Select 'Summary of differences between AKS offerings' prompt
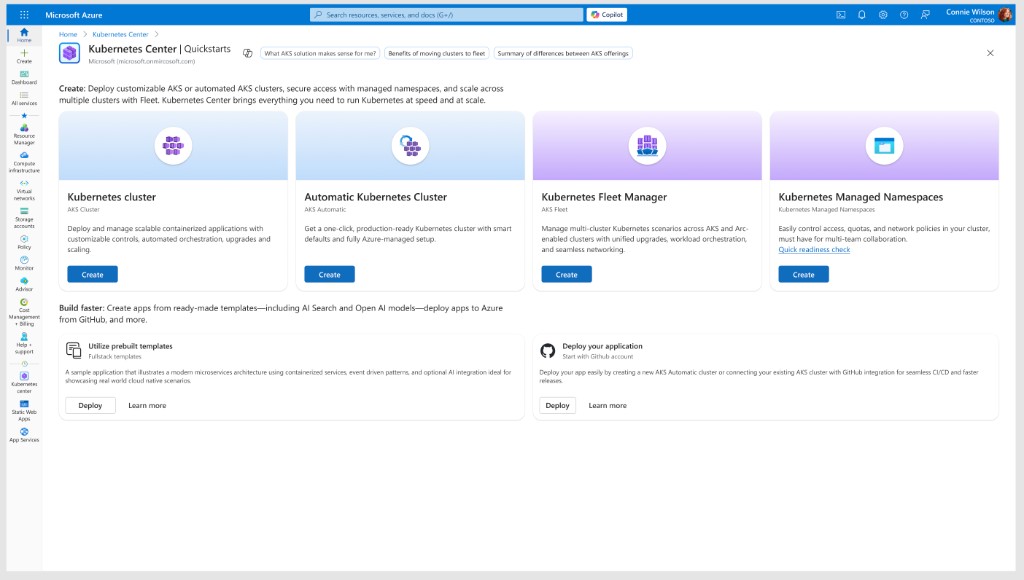Image resolution: width=1024 pixels, height=580 pixels. tap(563, 54)
